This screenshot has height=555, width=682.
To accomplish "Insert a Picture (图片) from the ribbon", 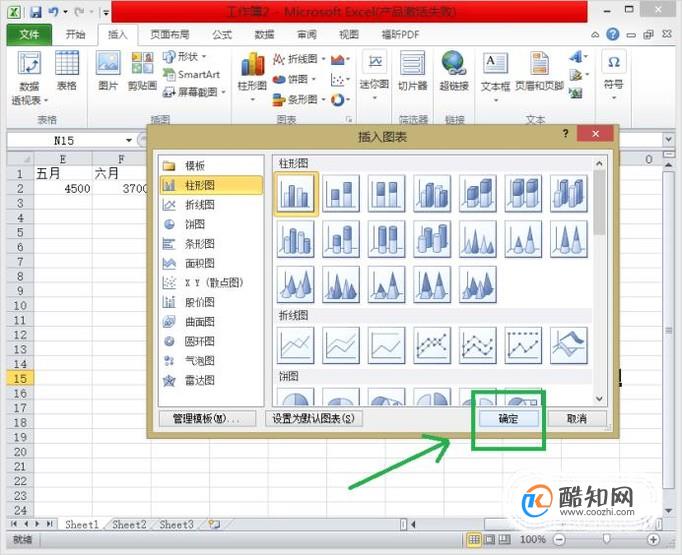I will (108, 71).
